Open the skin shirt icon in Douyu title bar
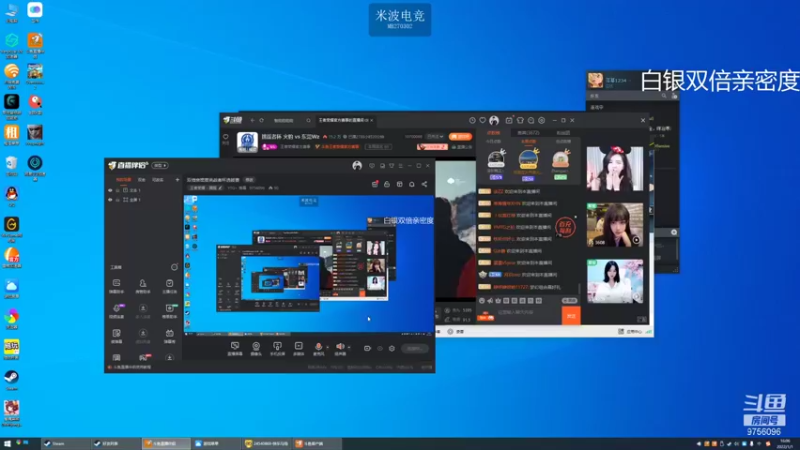Screen dimensions: 800x450 520,120
